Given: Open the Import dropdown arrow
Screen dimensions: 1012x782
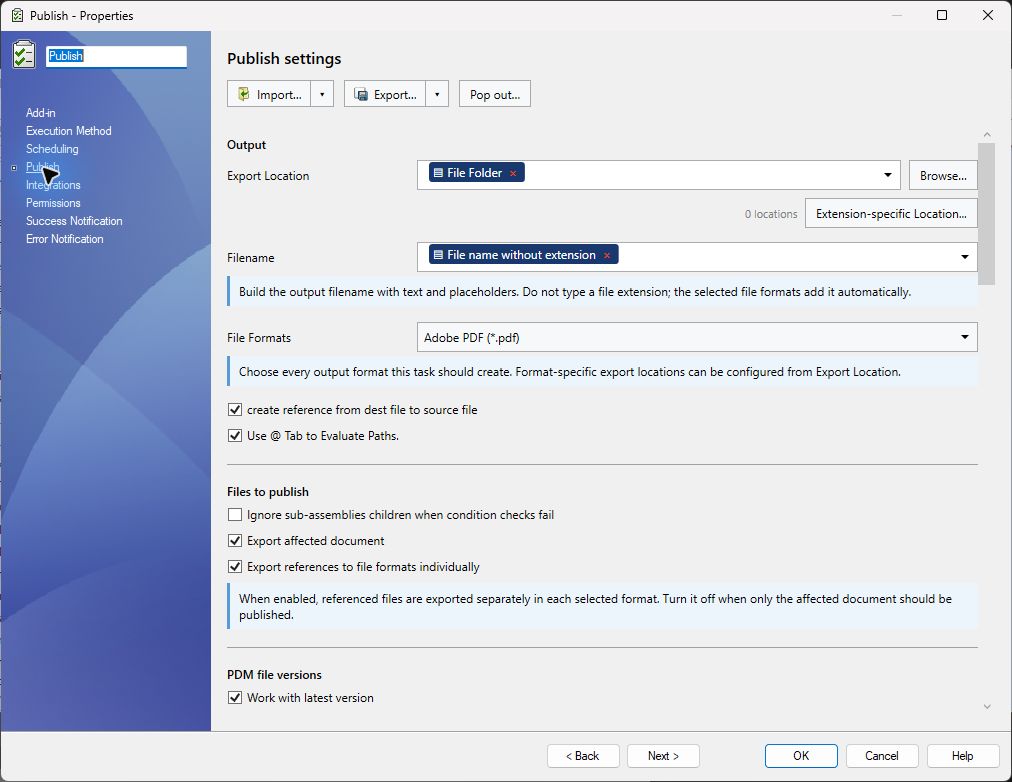Looking at the screenshot, I should 322,94.
